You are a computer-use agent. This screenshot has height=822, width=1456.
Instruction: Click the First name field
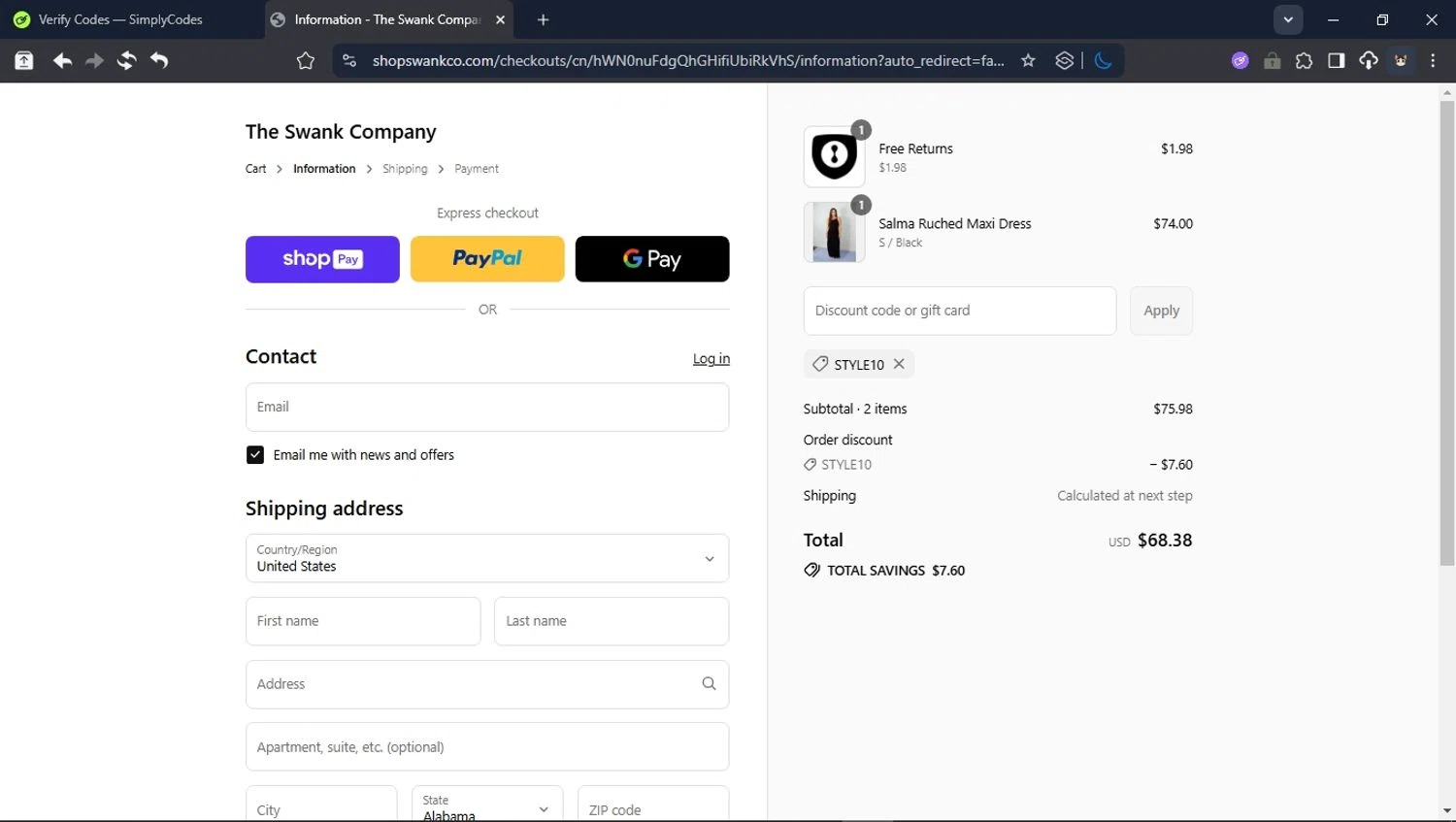pyautogui.click(x=363, y=621)
